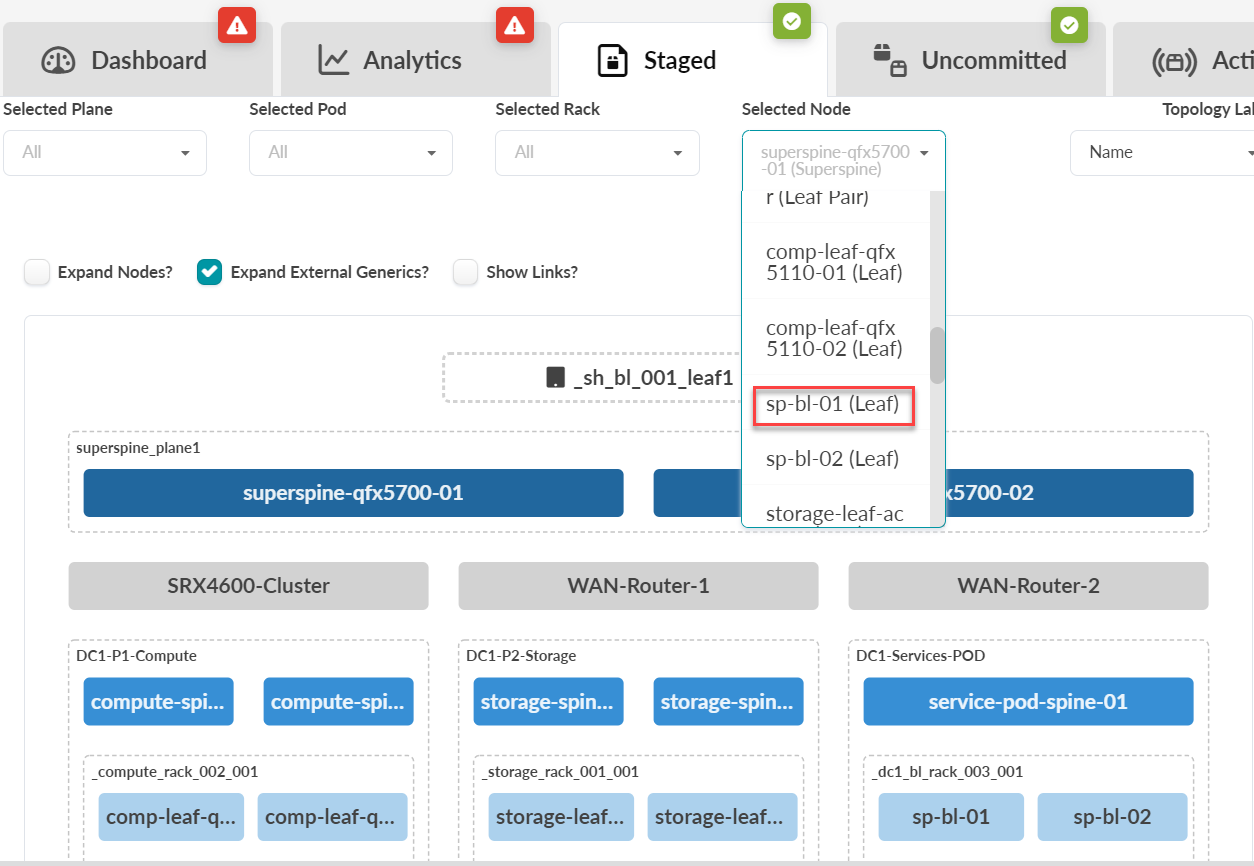
Task: Click the DC1-P1-Compute pod label
Action: pos(136,656)
